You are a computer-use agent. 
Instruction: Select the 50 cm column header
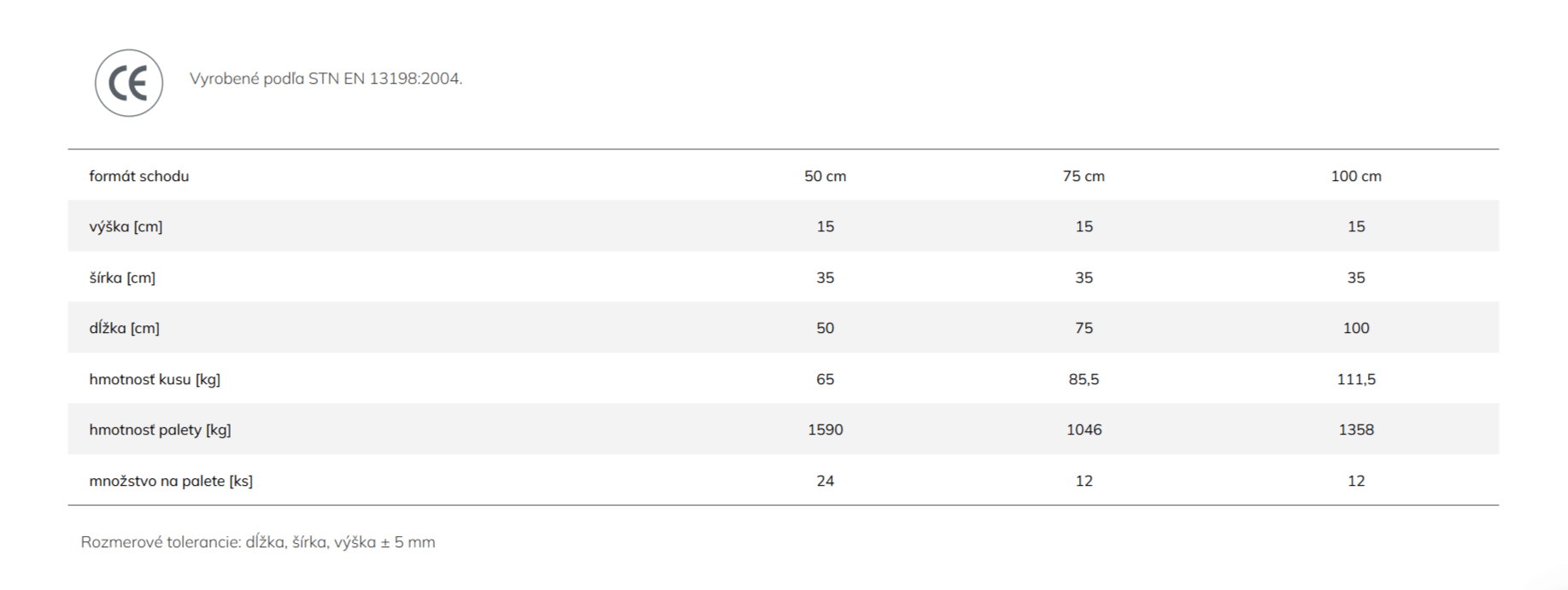(825, 176)
